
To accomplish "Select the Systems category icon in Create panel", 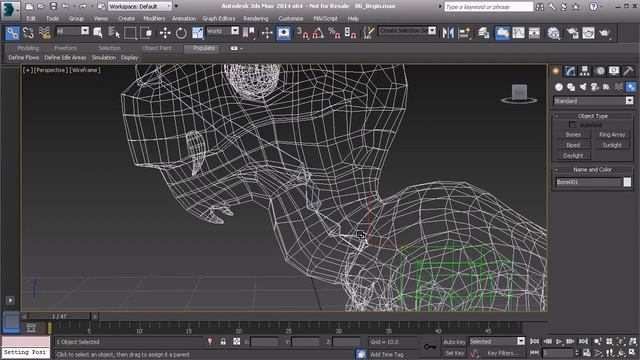I will point(631,87).
